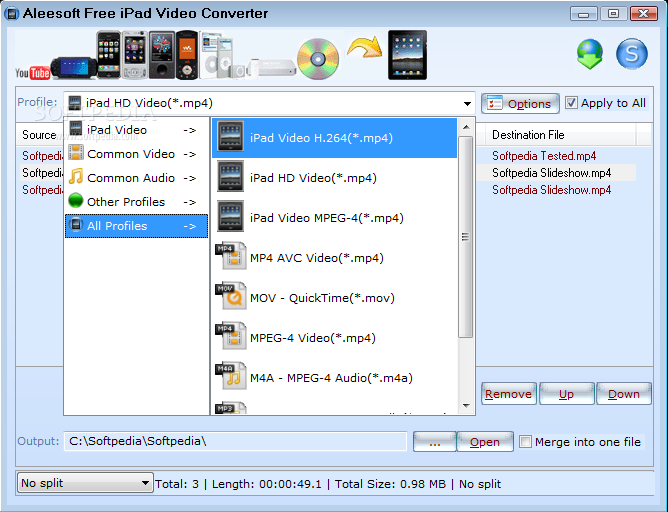Click the profile list scrollbar thumb
Screen dimensions: 668x512
pos(466,237)
